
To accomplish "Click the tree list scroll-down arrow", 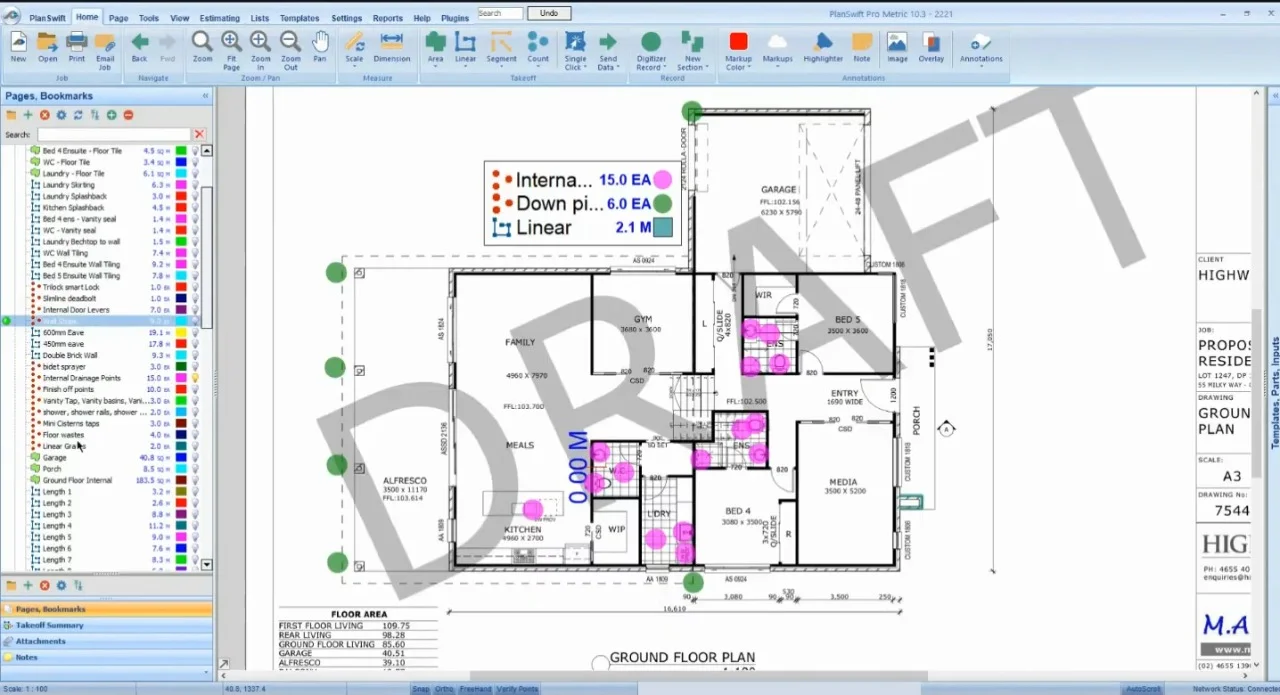I will point(207,565).
